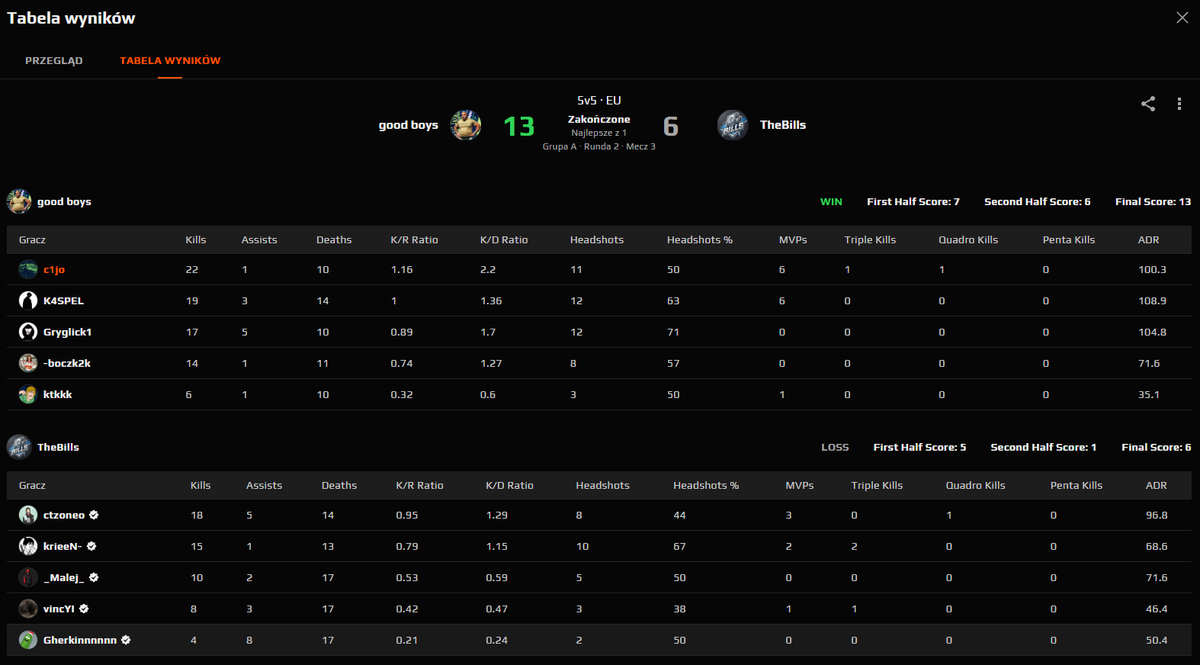
Task: Click green WIN label for good boys
Action: click(x=831, y=202)
